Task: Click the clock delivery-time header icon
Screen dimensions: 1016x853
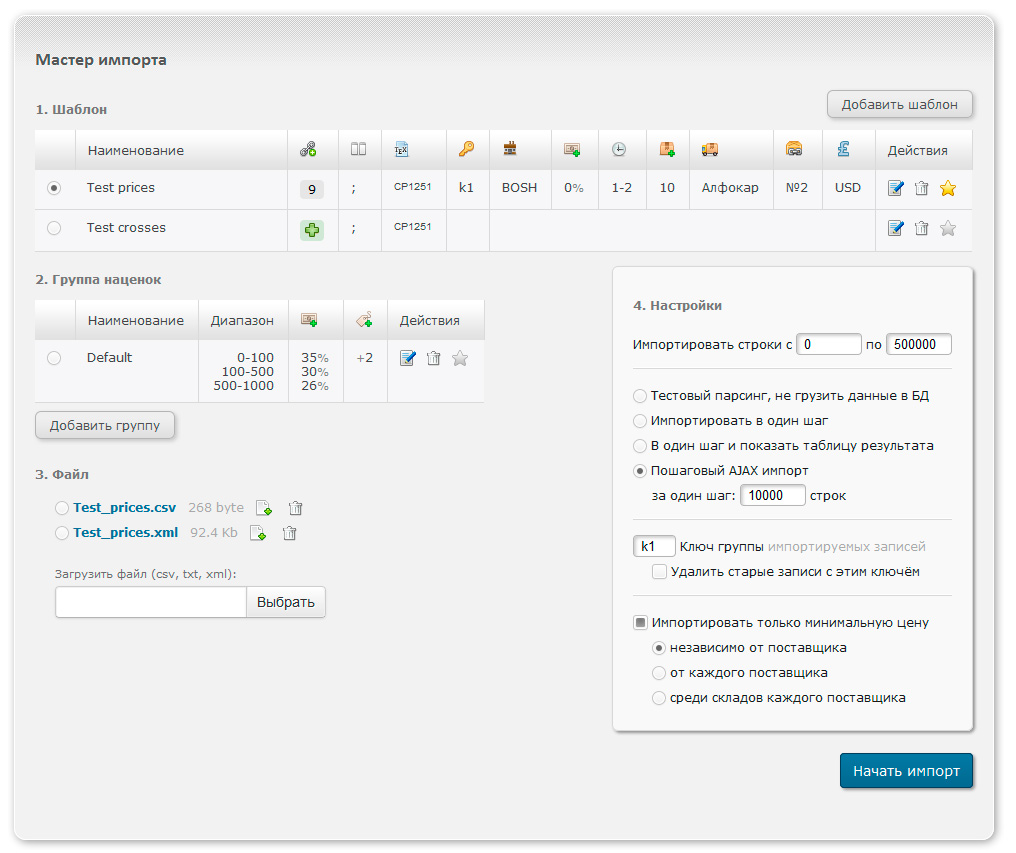Action: (x=619, y=149)
